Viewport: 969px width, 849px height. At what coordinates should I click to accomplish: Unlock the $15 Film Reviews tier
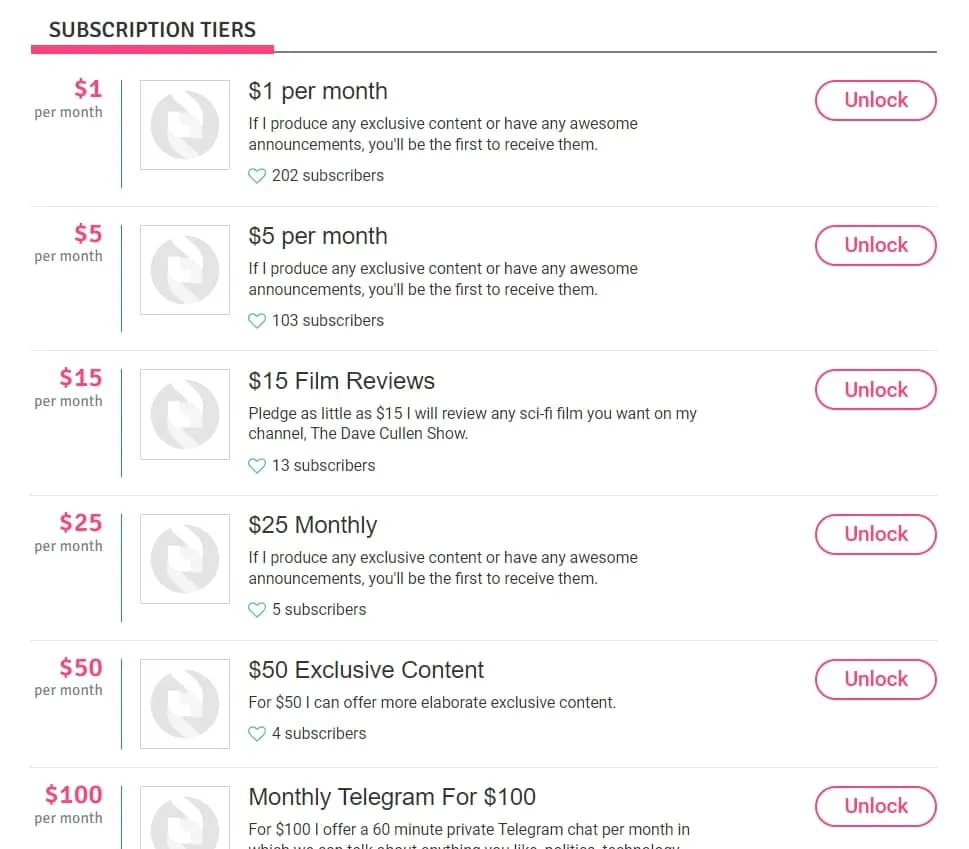tap(876, 390)
